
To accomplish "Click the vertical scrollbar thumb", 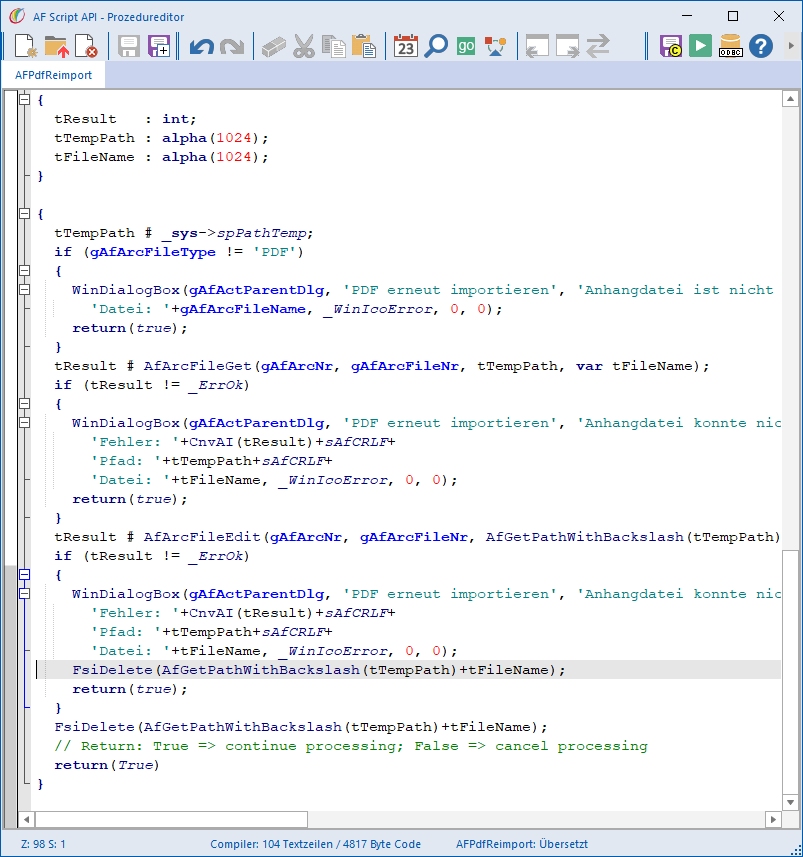I will point(790,672).
